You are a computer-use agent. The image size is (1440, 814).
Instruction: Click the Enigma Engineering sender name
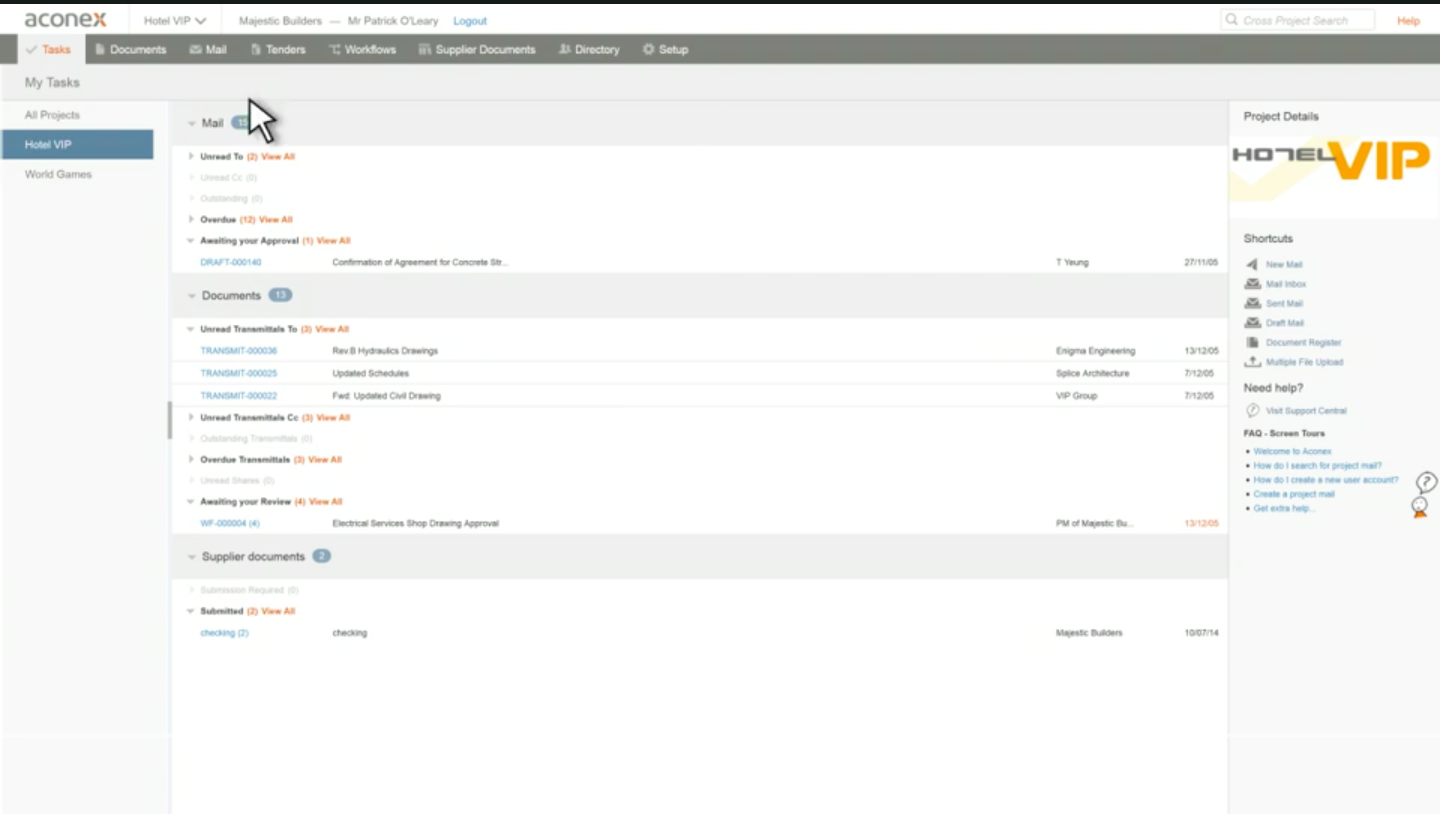(1095, 351)
